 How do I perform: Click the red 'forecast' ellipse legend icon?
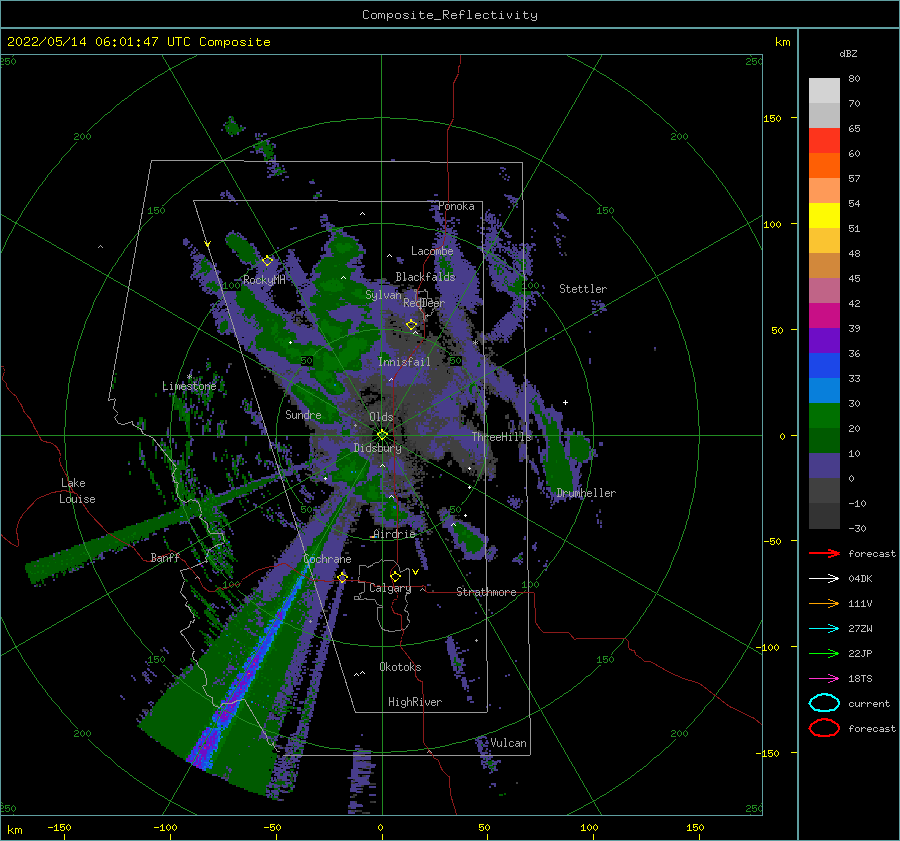tap(824, 728)
